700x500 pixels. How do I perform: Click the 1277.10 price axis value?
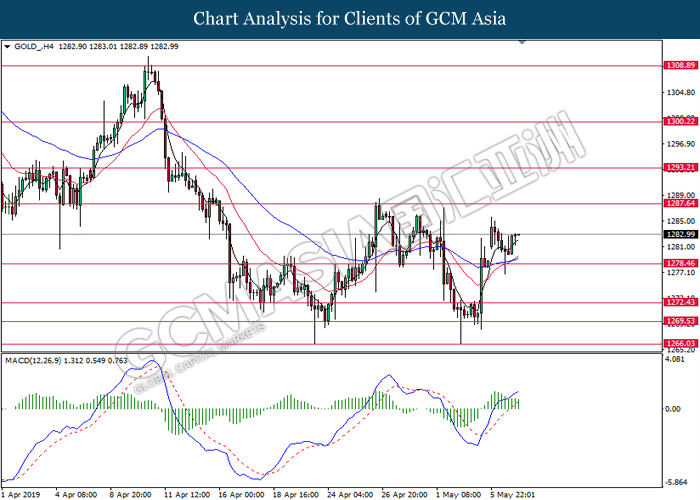click(681, 272)
